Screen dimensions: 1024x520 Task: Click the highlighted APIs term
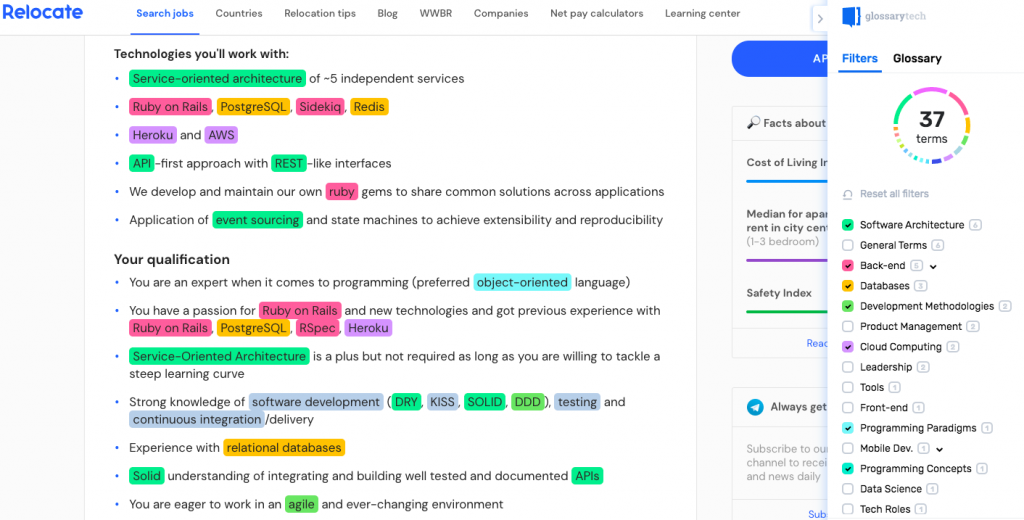pos(587,476)
